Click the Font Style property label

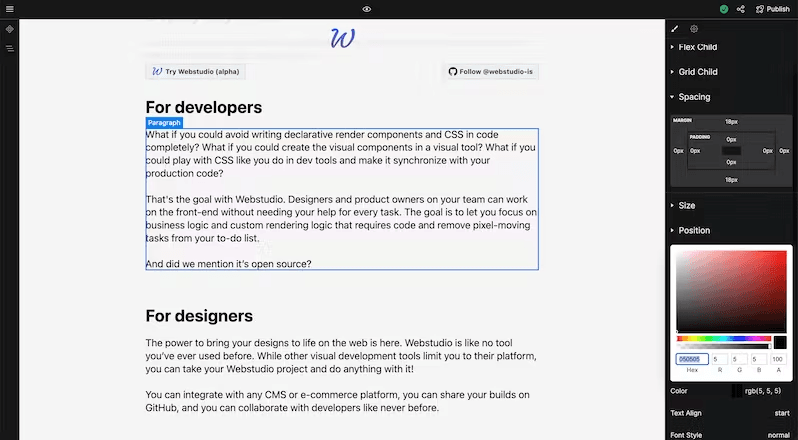click(686, 435)
